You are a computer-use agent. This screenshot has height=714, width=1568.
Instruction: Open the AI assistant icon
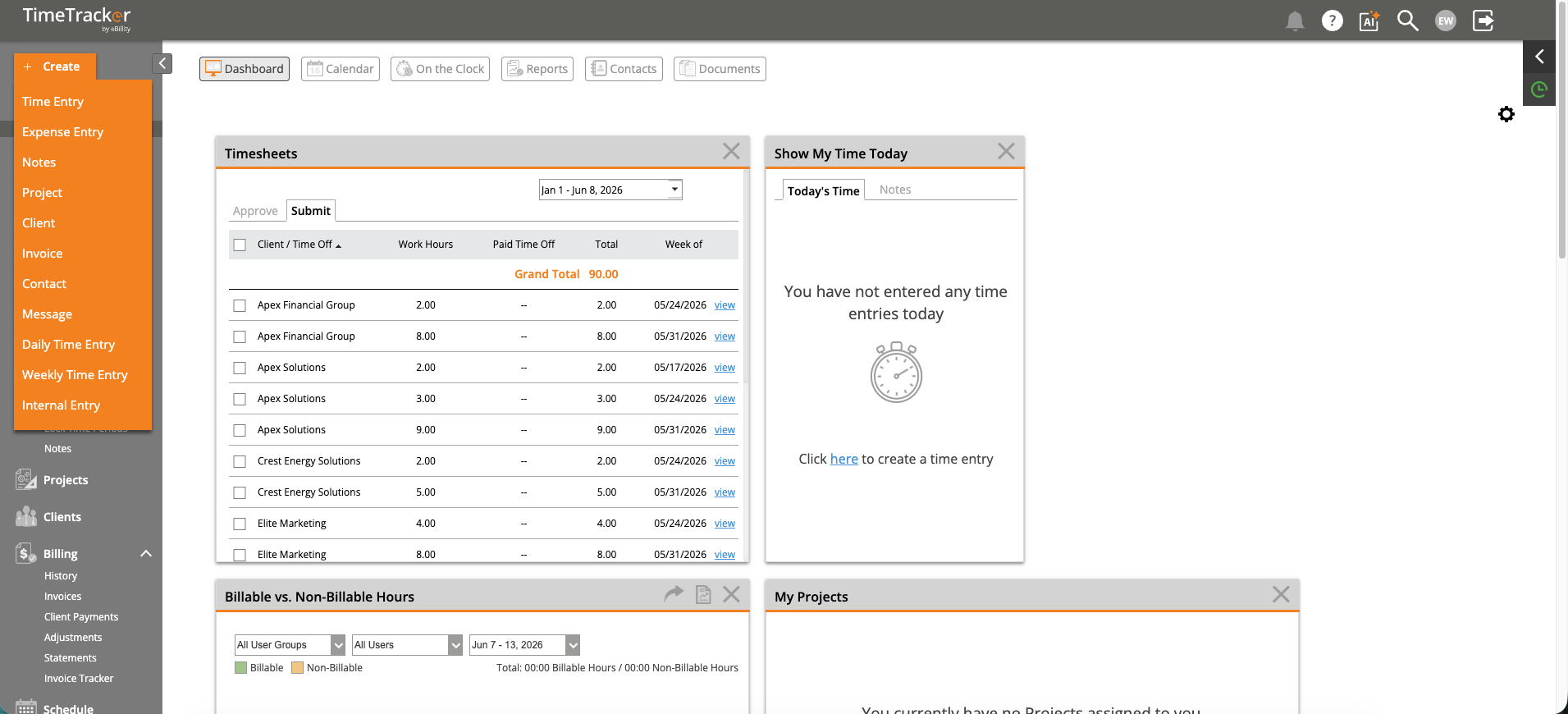(x=1369, y=21)
